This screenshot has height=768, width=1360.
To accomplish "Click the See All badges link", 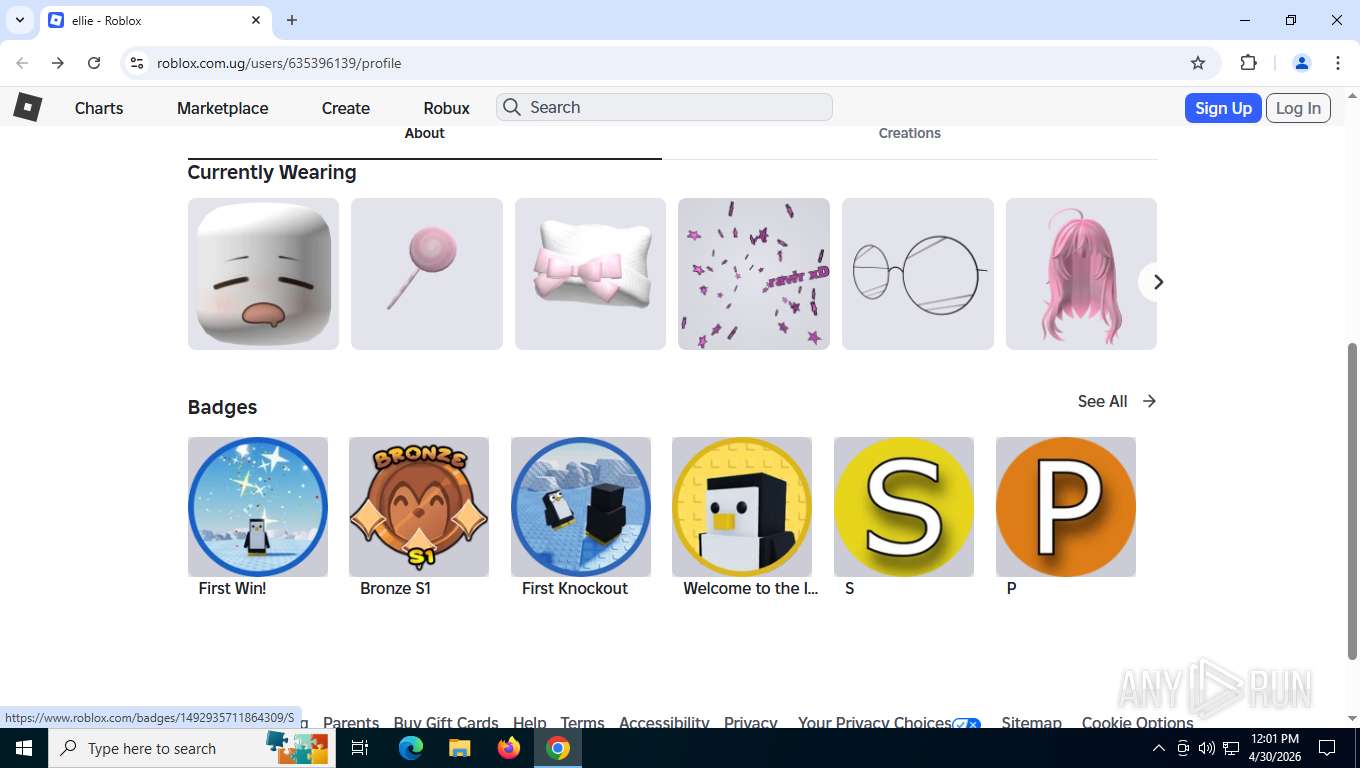I will (1102, 401).
